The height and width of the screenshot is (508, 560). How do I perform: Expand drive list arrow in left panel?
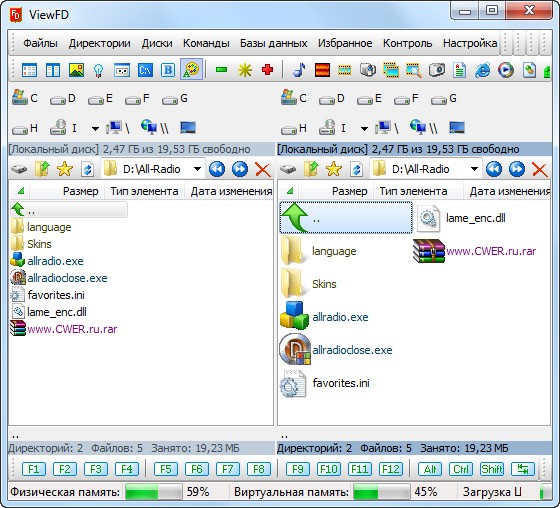(95, 128)
